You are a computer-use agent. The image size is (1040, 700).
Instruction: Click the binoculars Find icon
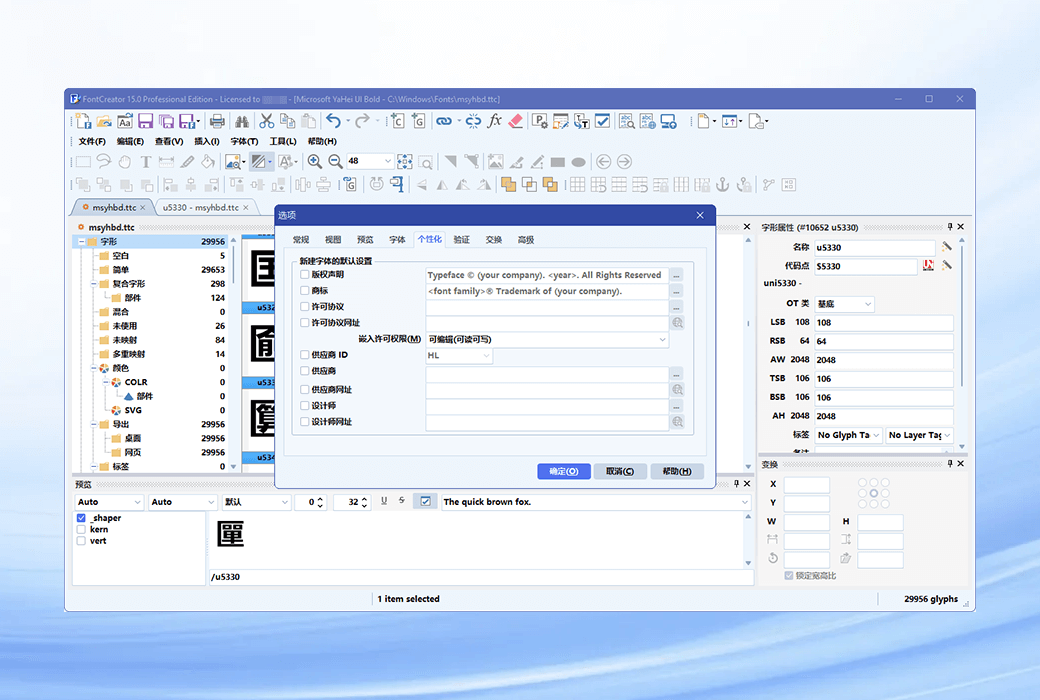click(x=239, y=121)
